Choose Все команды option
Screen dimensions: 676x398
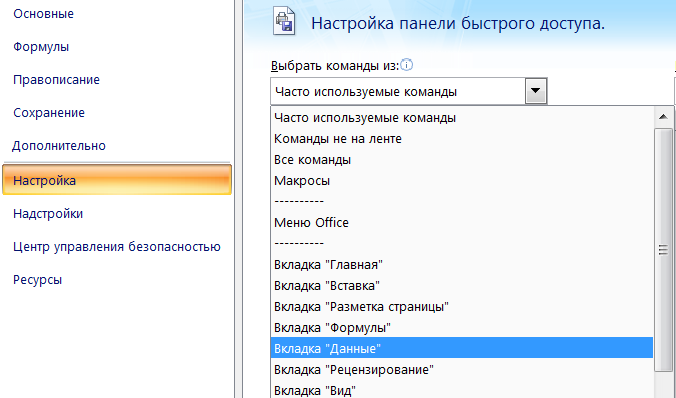462,160
